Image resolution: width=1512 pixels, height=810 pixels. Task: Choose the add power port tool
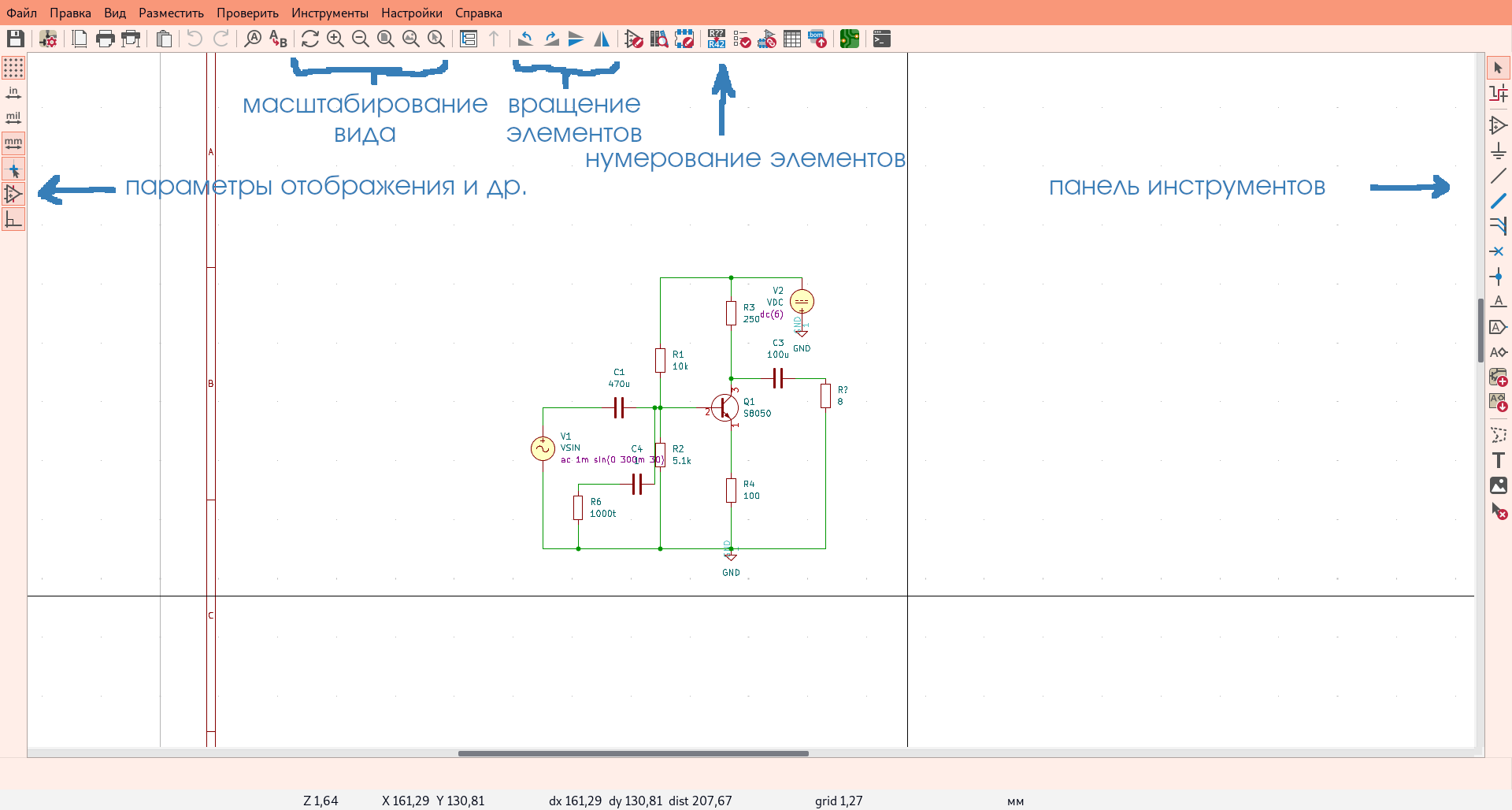1499,150
